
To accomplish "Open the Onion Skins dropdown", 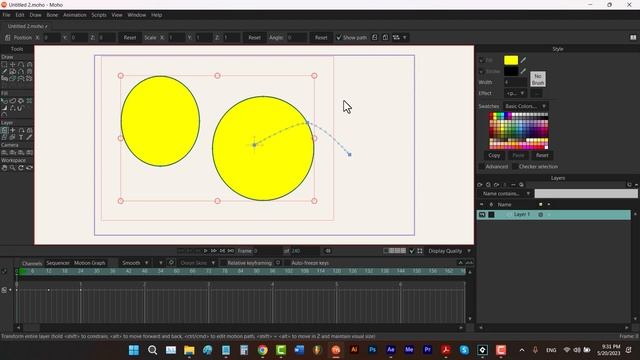I will point(197,263).
